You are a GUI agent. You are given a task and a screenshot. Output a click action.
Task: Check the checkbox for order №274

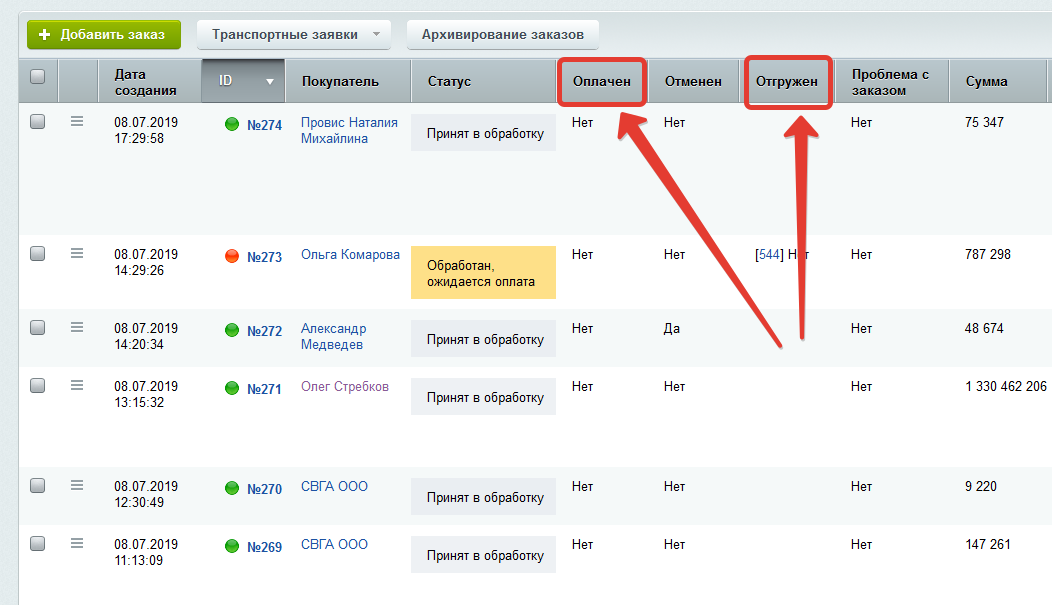point(38,122)
